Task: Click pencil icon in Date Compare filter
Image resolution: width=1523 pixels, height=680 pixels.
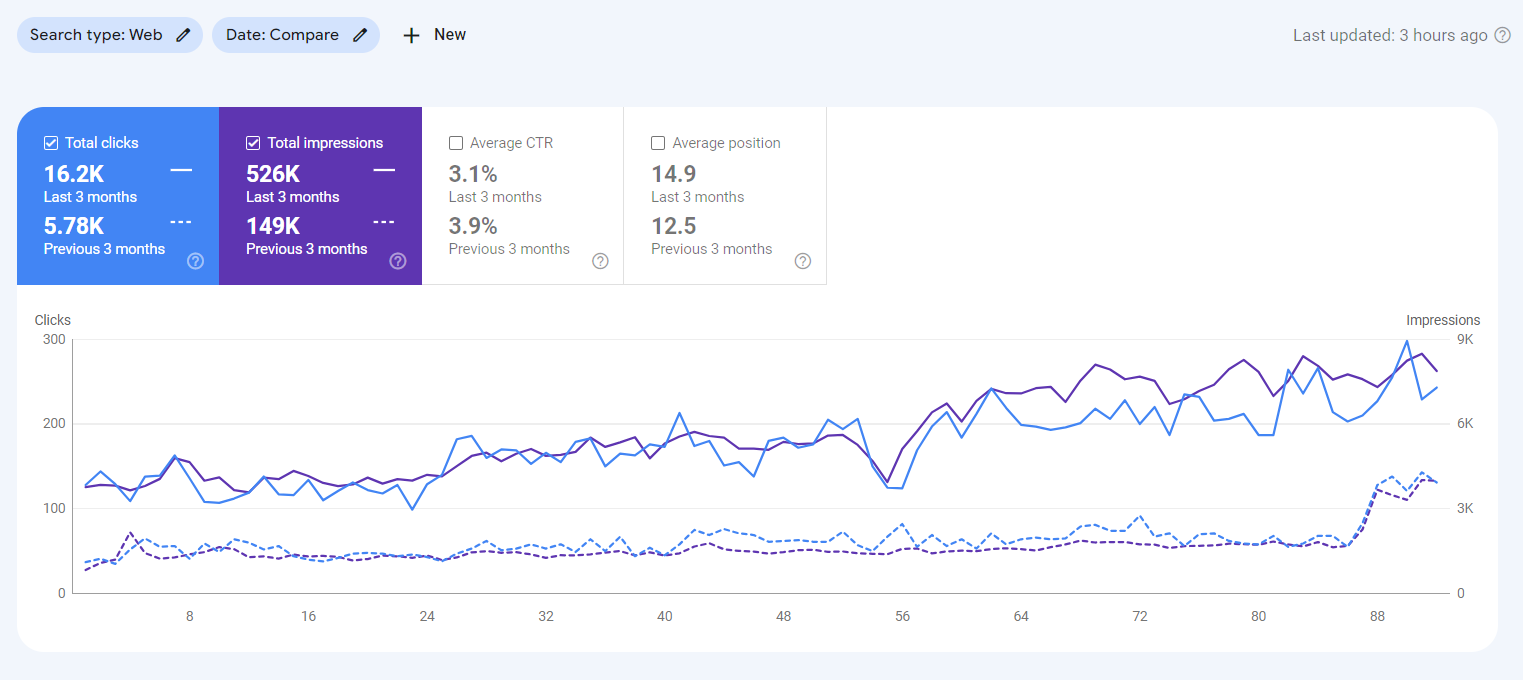Action: tap(360, 35)
